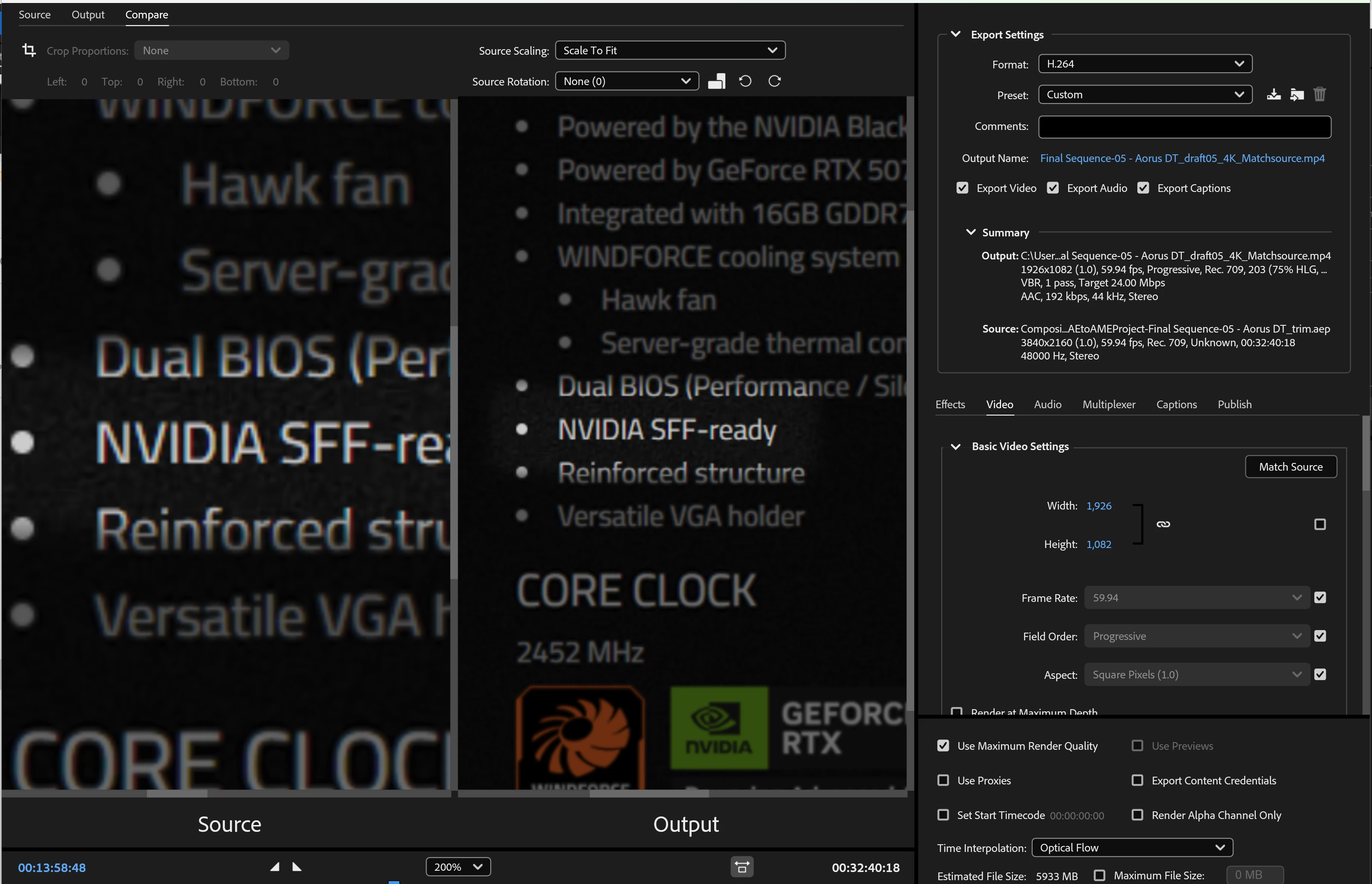1372x884 pixels.
Task: Delete preset using trash icon
Action: click(1319, 94)
